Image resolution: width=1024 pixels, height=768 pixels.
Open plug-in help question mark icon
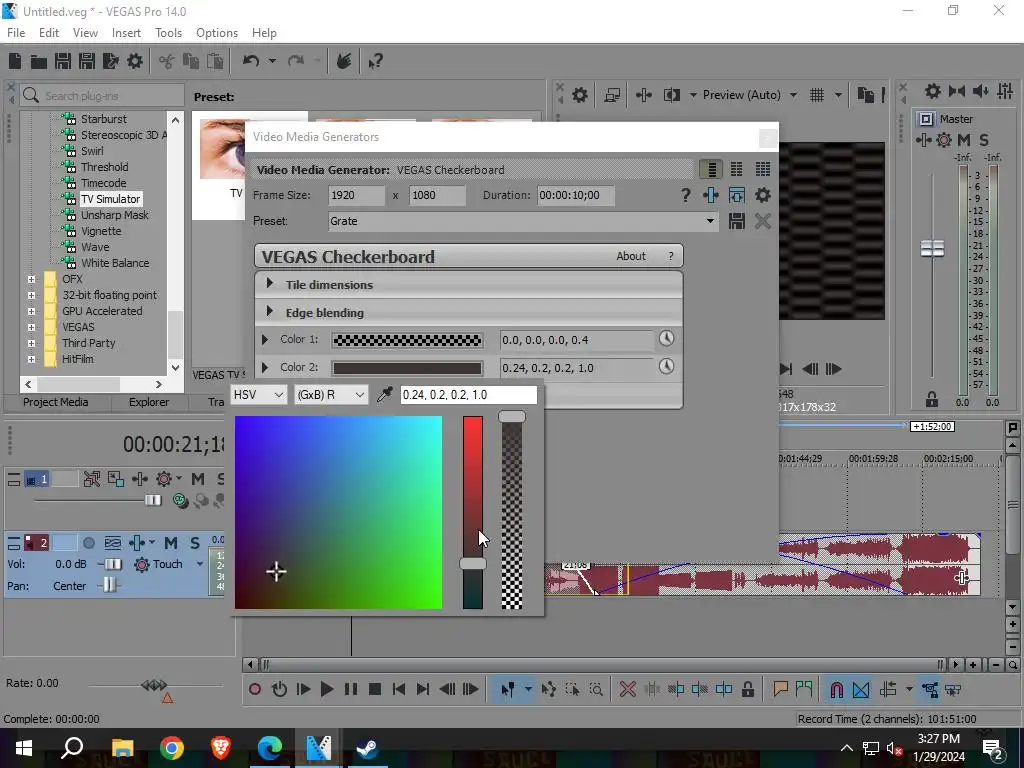click(685, 195)
